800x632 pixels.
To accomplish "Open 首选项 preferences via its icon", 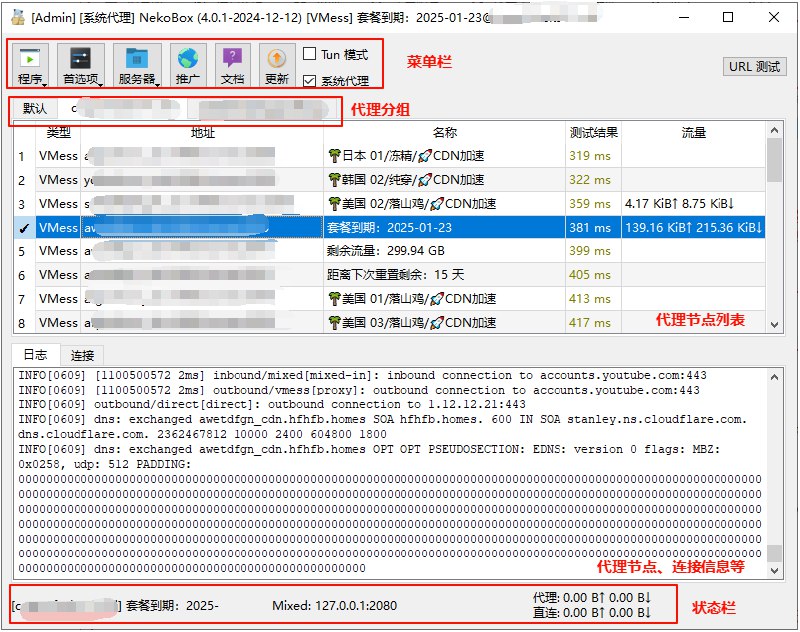I will 79,58.
